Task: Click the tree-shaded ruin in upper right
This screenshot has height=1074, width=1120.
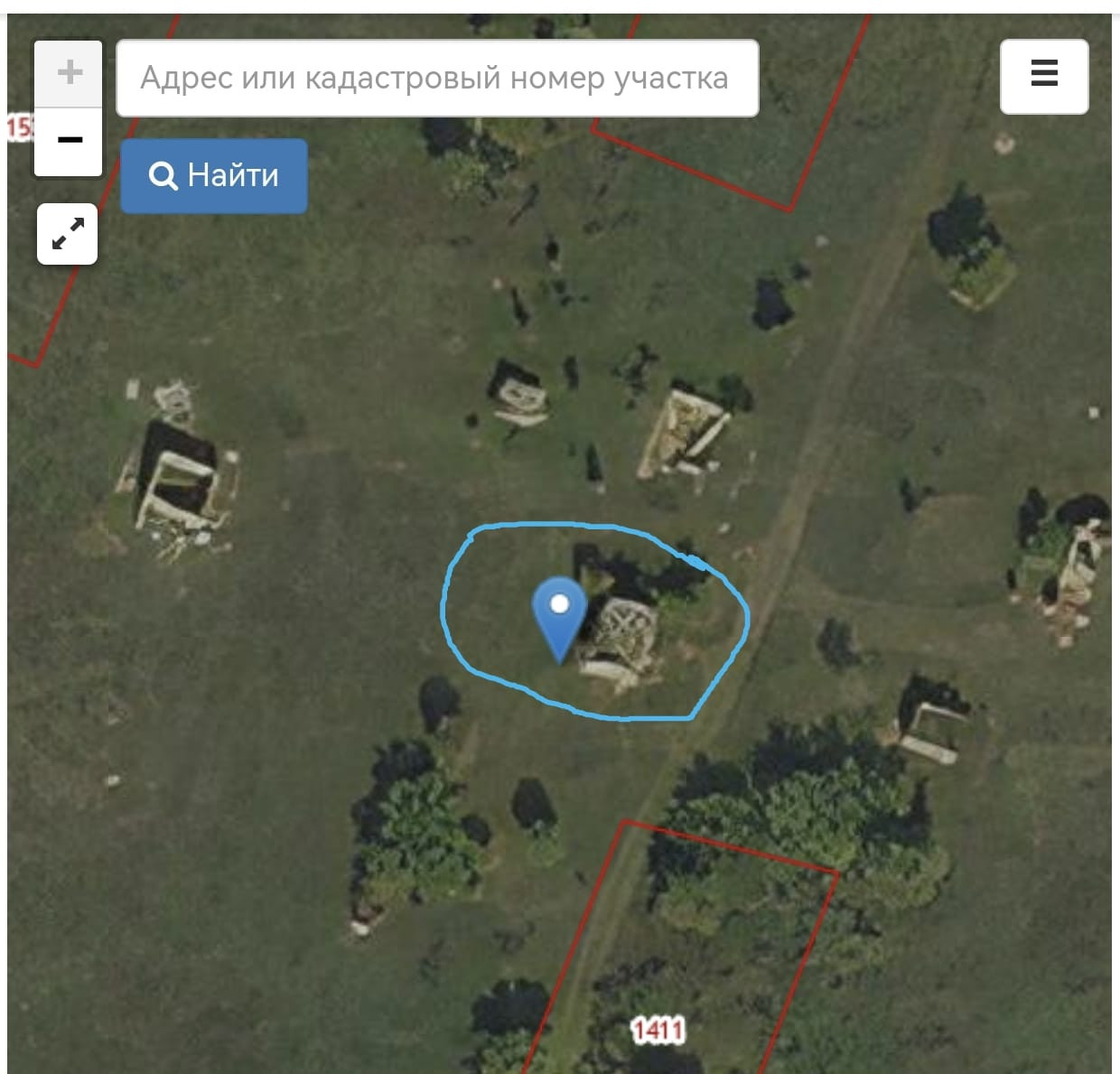Action: click(x=971, y=253)
